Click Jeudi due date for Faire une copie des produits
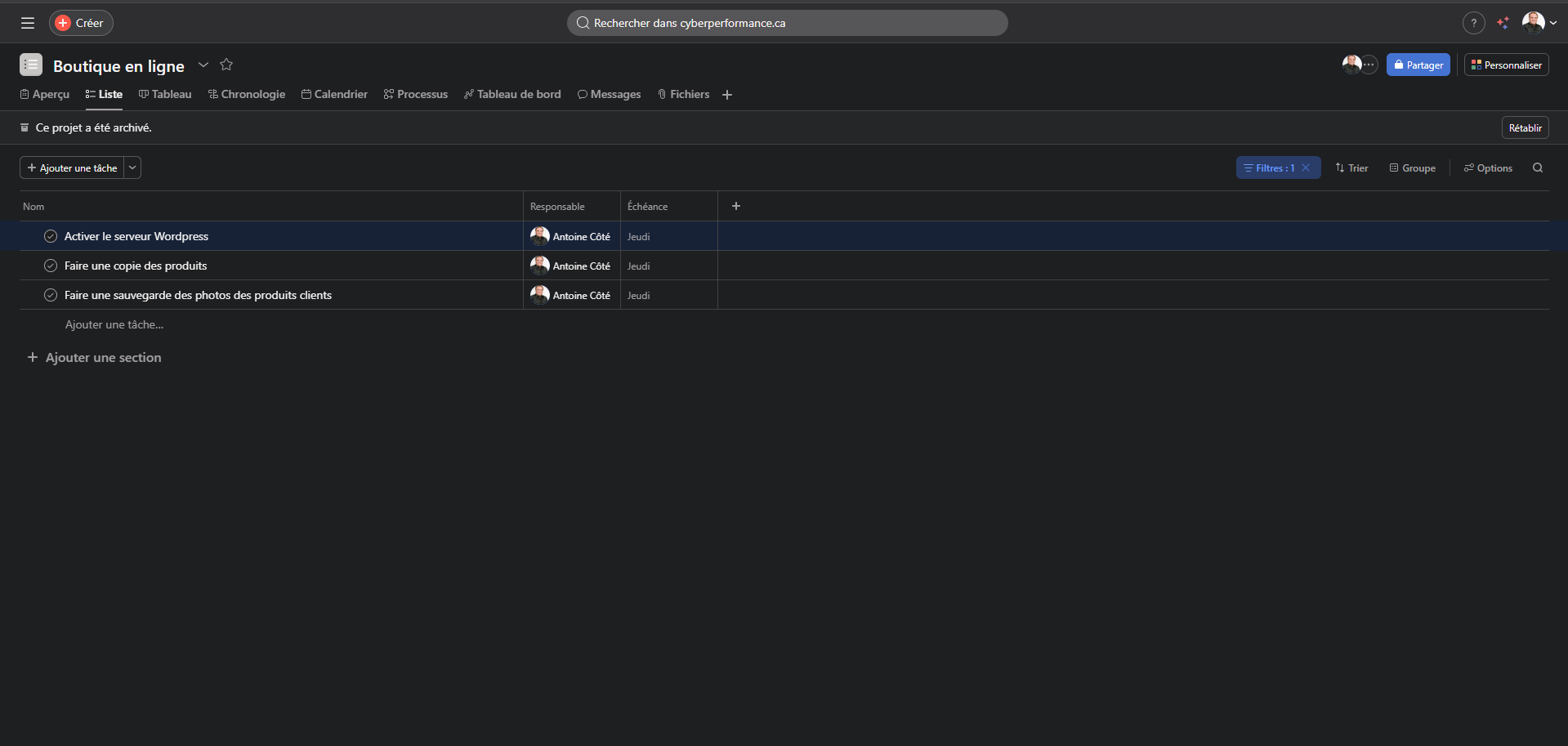 [x=639, y=266]
